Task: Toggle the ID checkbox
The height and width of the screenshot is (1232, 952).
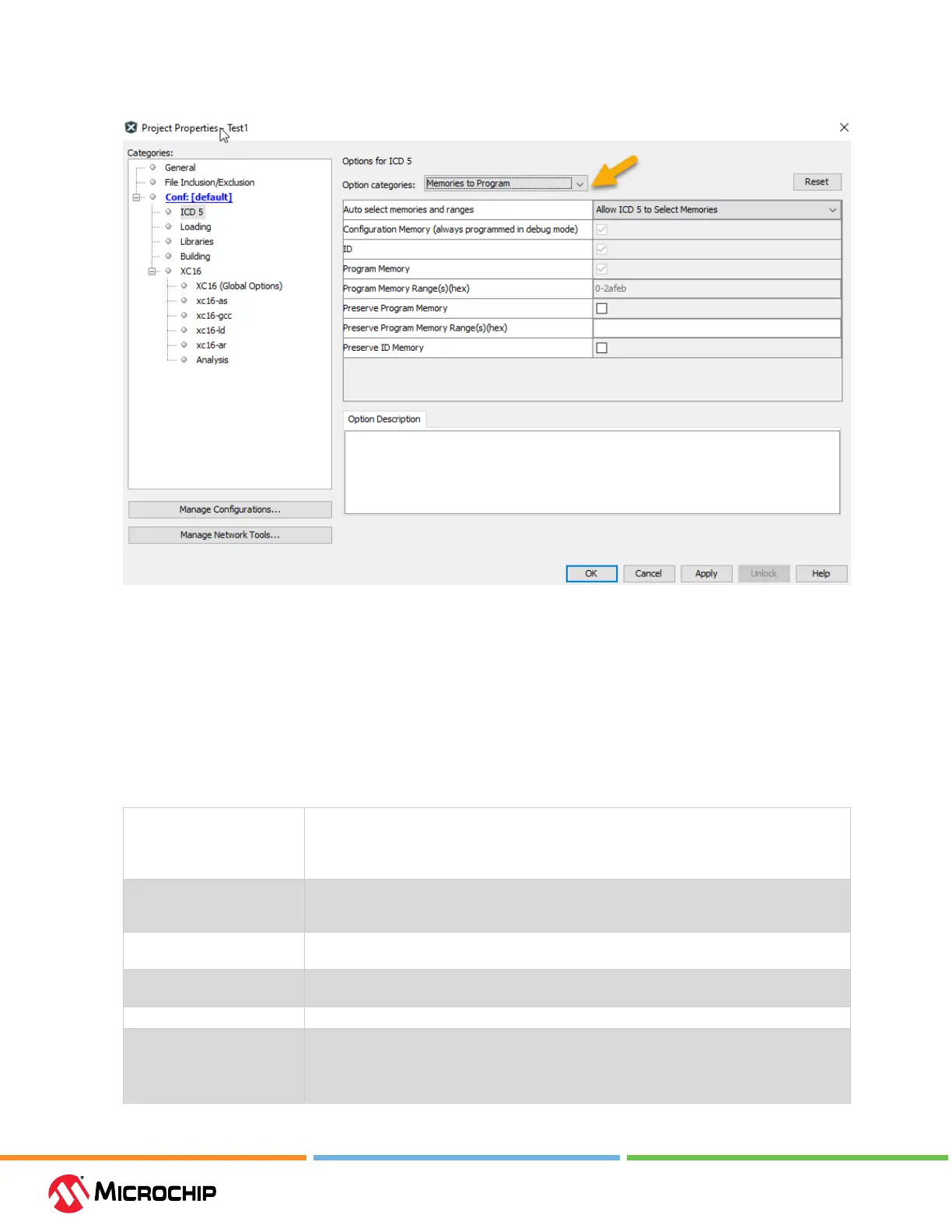Action: point(601,250)
